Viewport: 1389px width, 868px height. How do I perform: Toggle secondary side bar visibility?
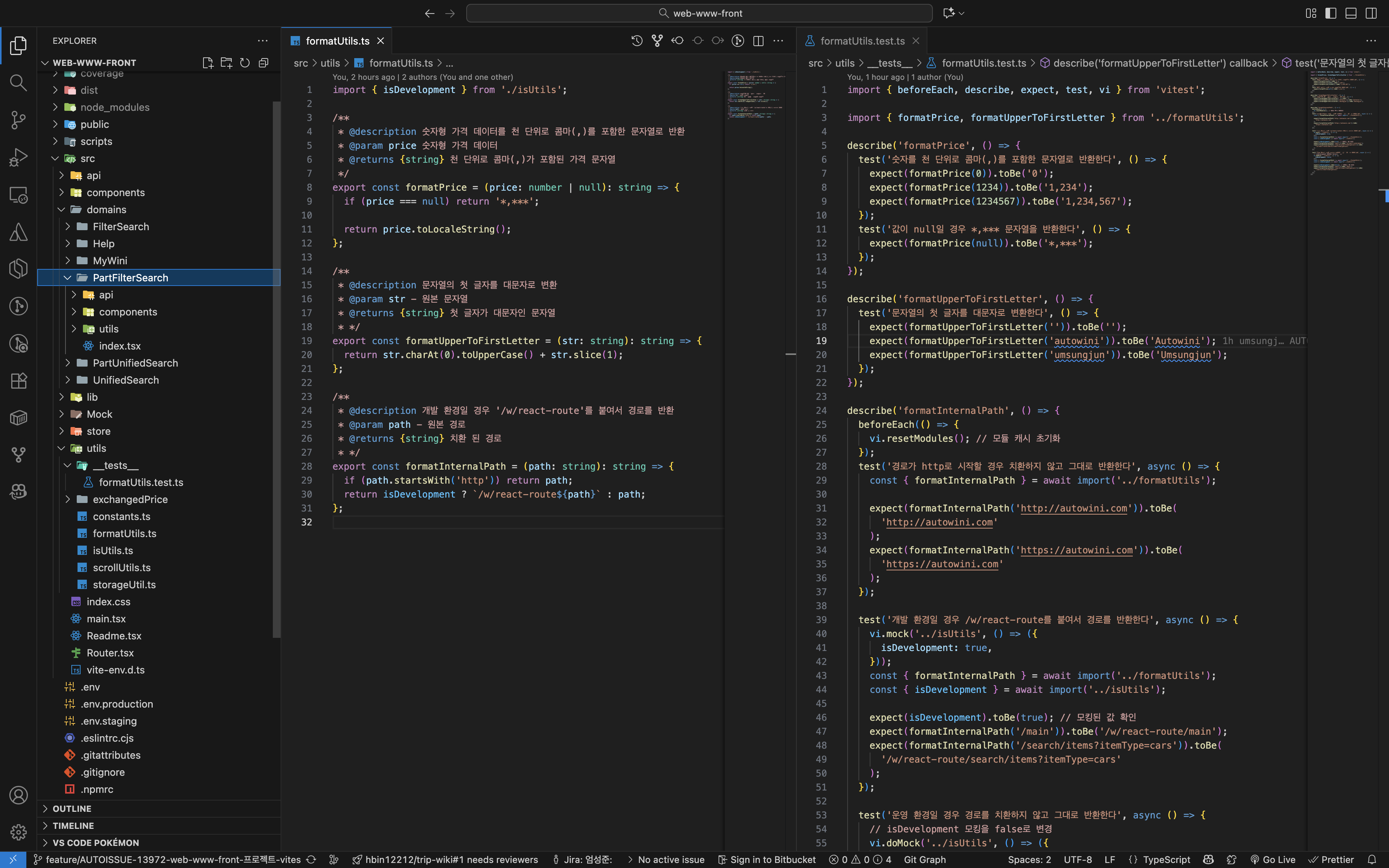(x=1371, y=13)
